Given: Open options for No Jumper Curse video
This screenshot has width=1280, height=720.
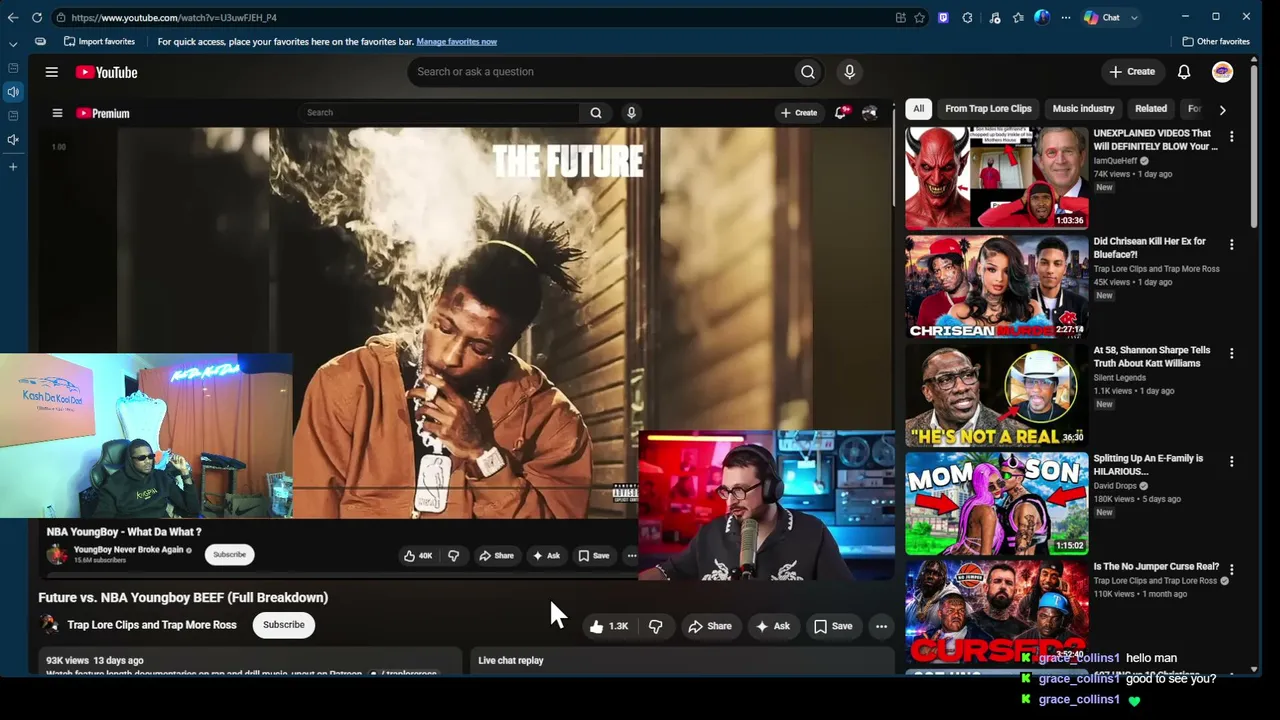Looking at the screenshot, I should [x=1231, y=569].
